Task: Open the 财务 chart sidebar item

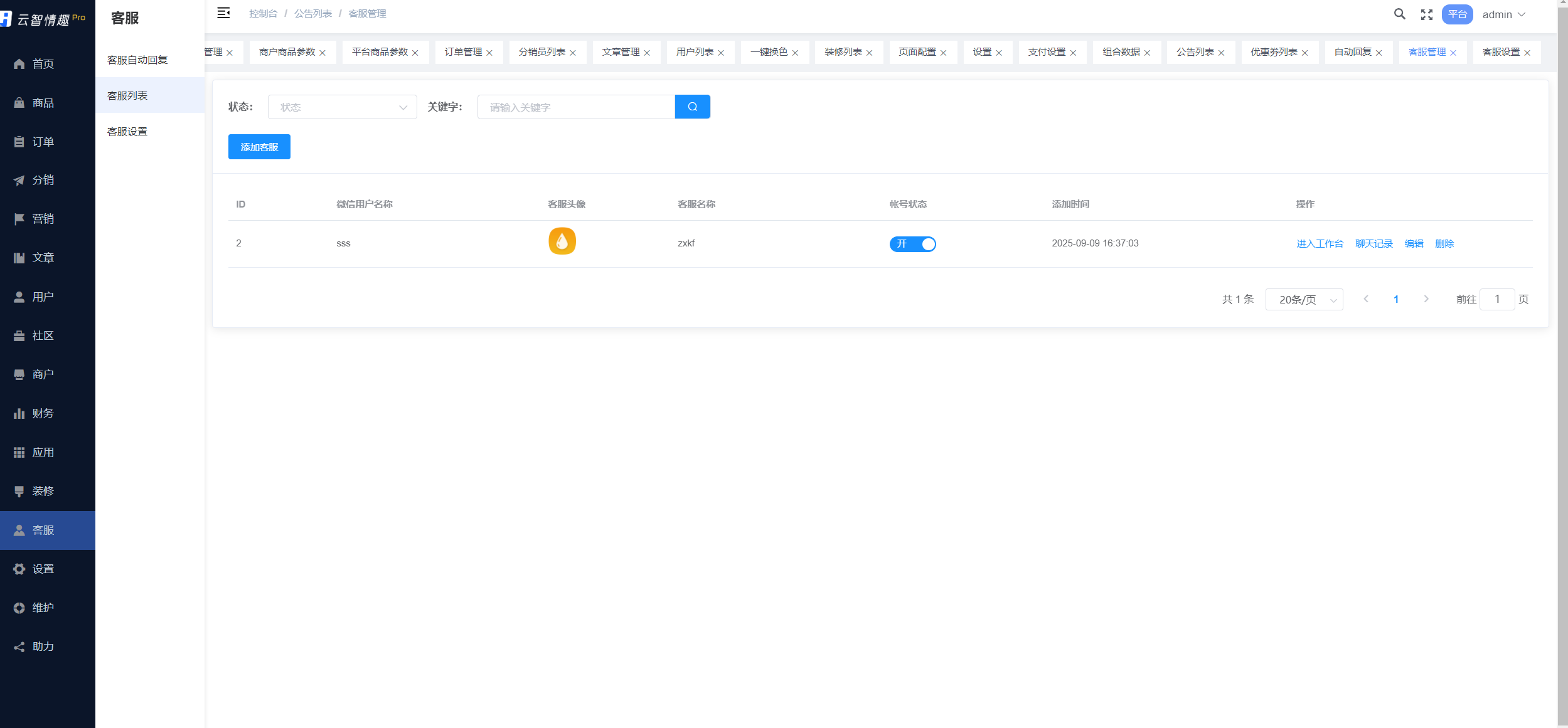Action: pyautogui.click(x=43, y=413)
